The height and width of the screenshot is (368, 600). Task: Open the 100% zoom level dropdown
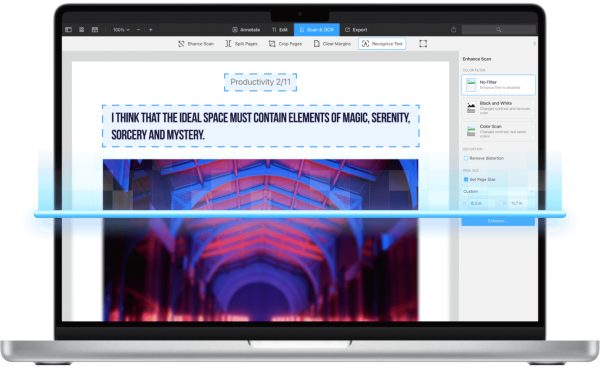tap(121, 29)
